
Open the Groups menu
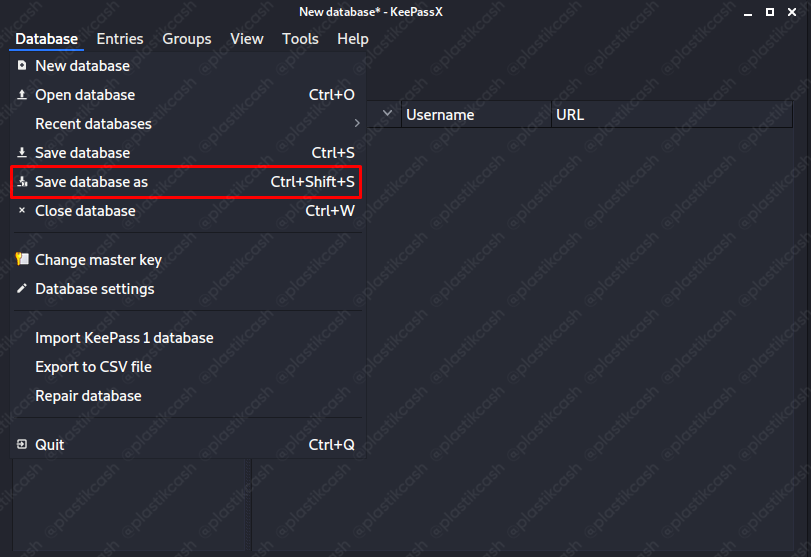(187, 39)
